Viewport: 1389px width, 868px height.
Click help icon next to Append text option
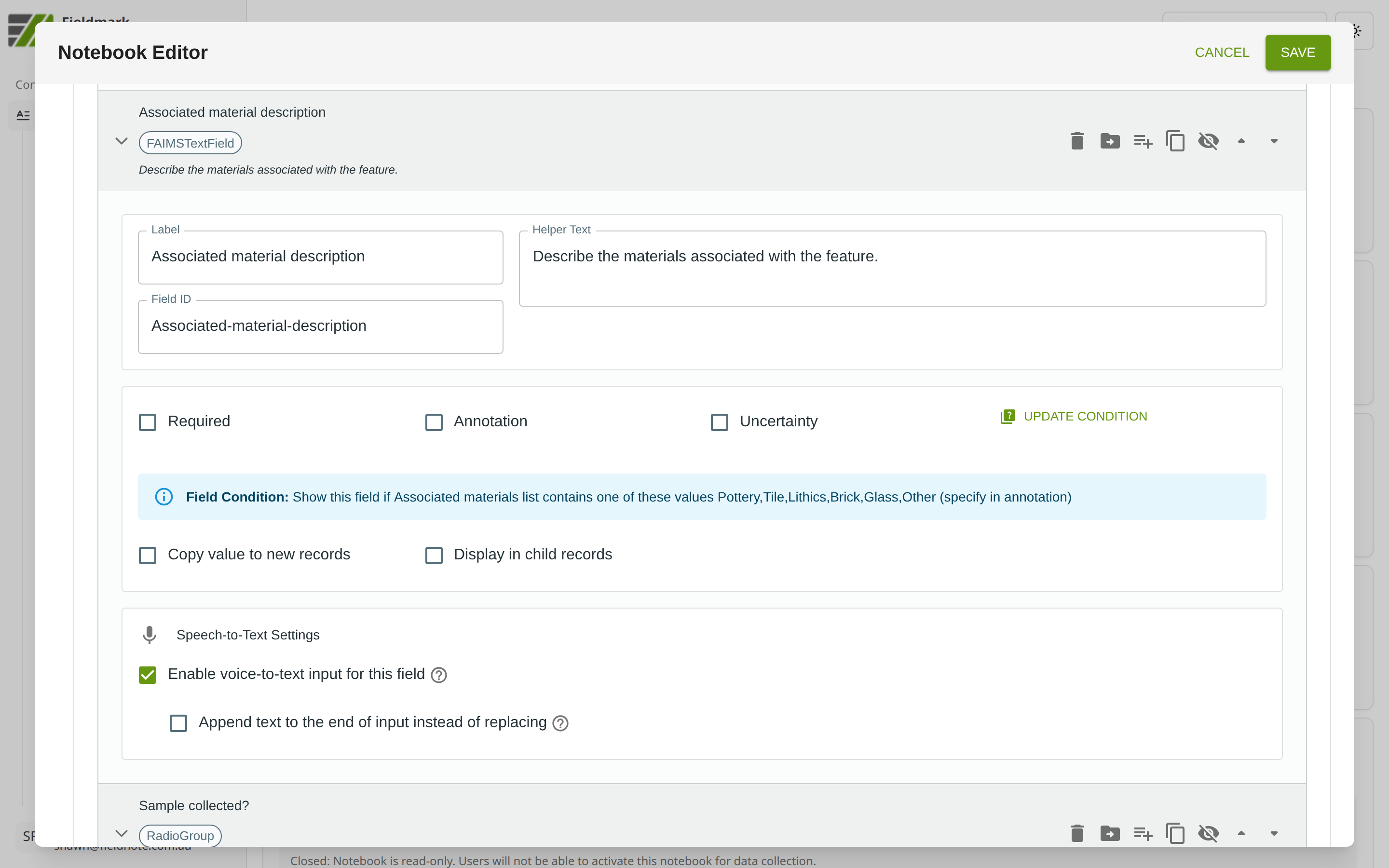click(560, 723)
